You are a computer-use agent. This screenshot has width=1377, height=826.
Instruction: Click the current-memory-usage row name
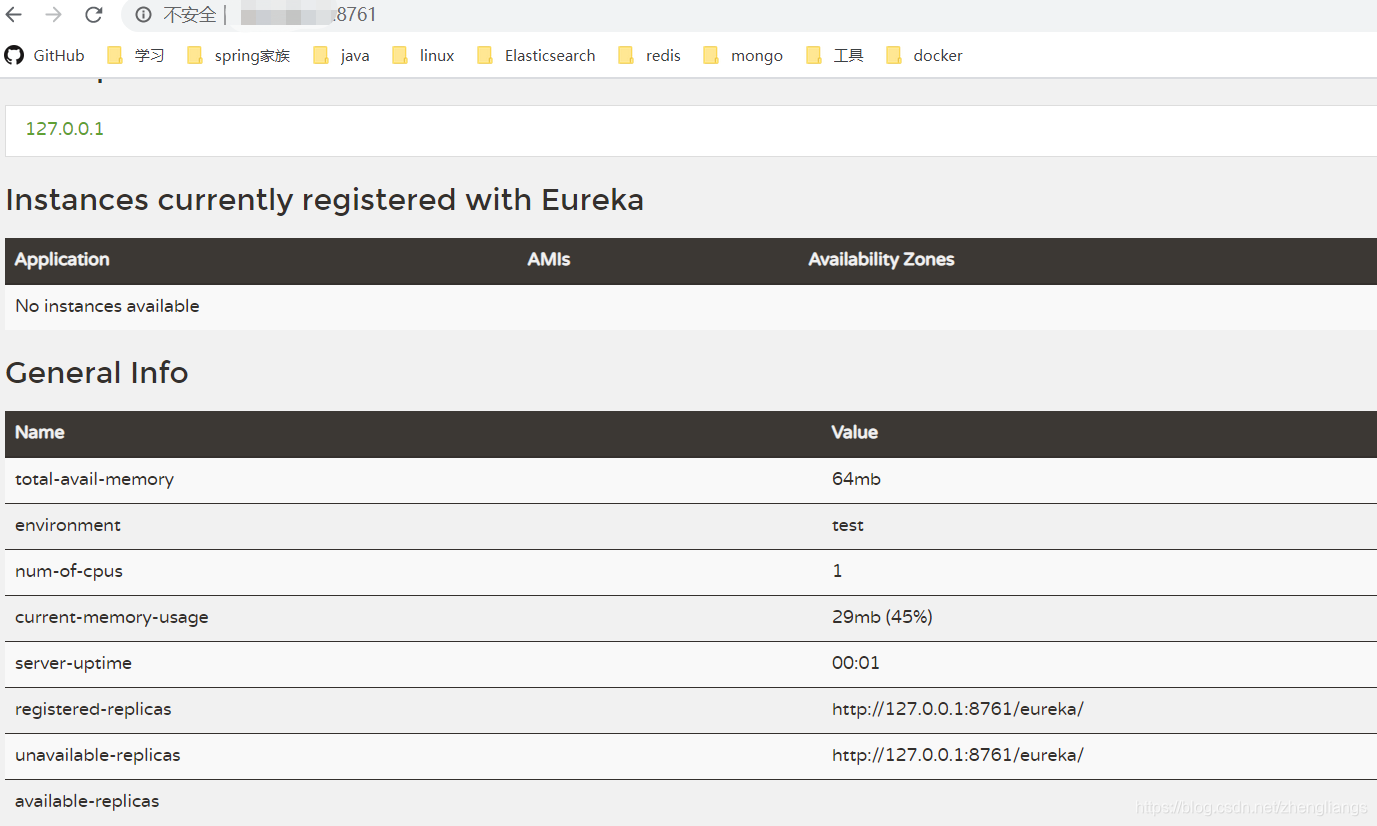click(112, 618)
